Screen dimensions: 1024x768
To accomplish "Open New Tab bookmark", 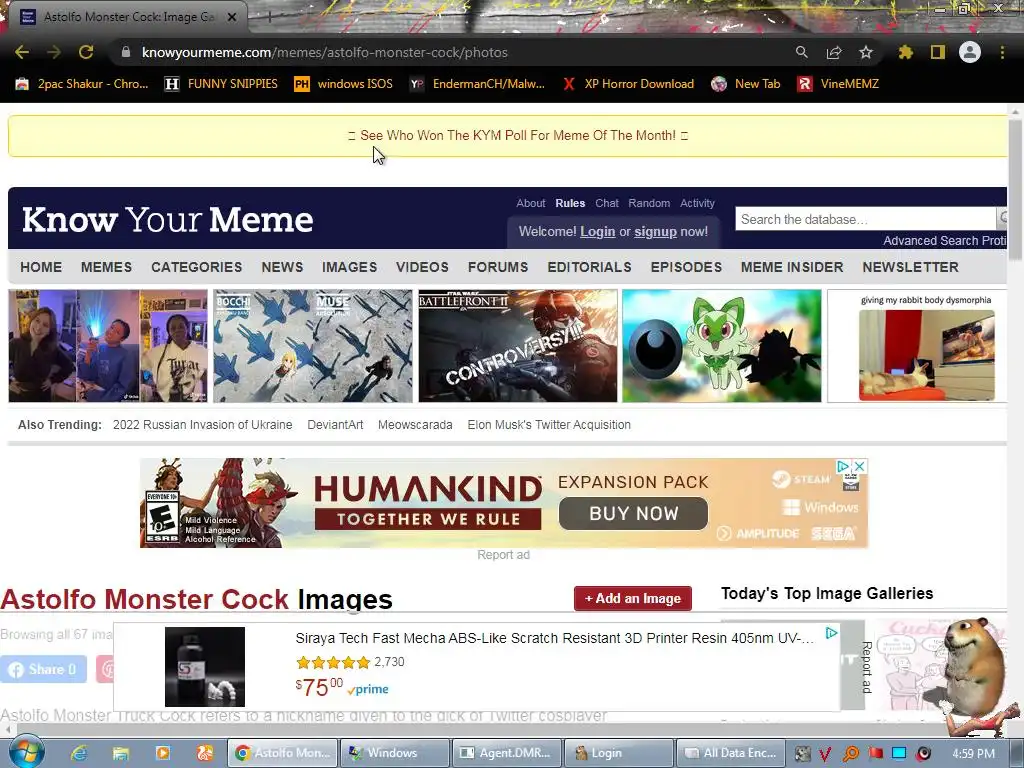I will [746, 84].
